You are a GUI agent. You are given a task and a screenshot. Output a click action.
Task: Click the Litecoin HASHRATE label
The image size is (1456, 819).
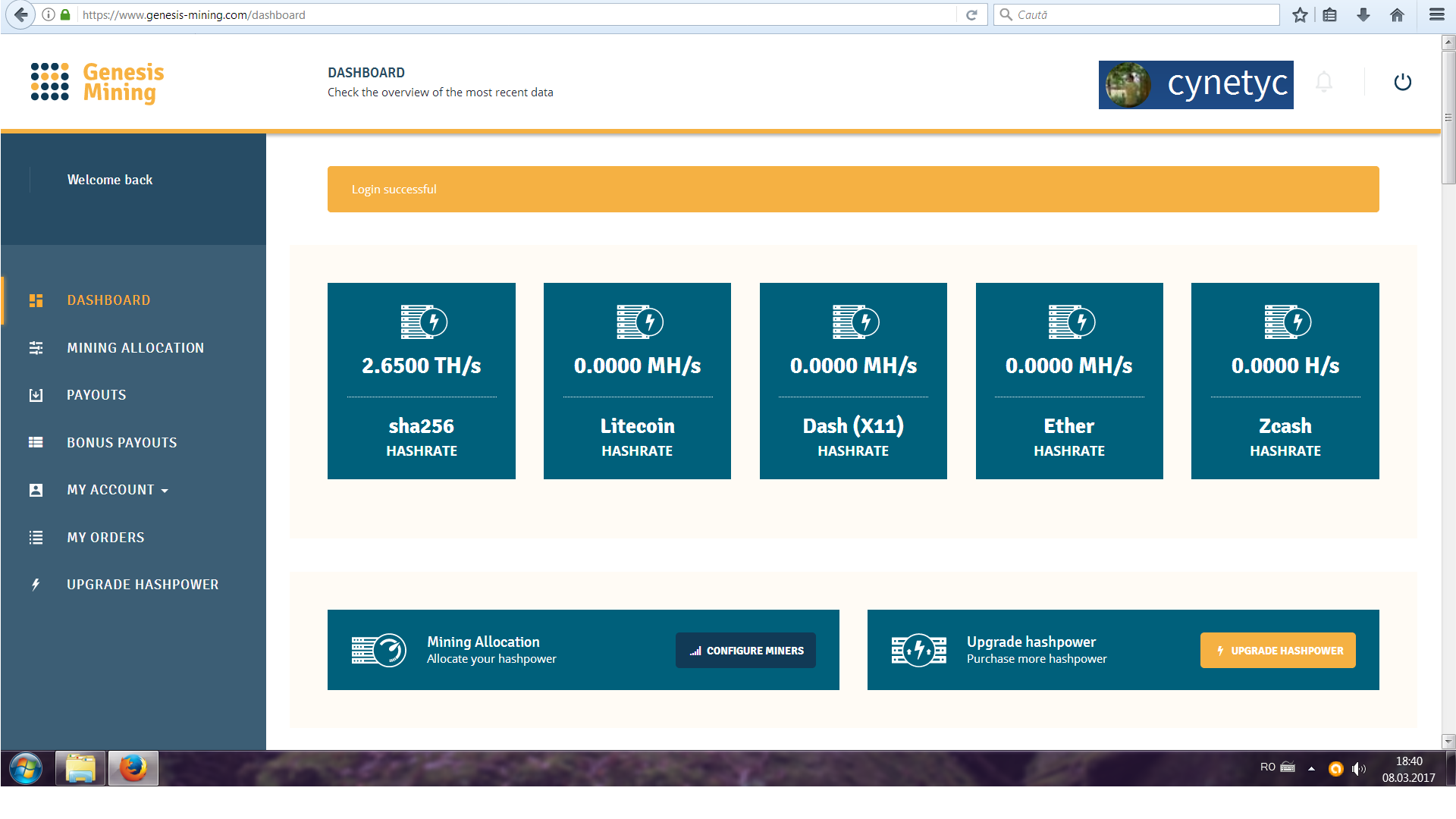point(637,451)
